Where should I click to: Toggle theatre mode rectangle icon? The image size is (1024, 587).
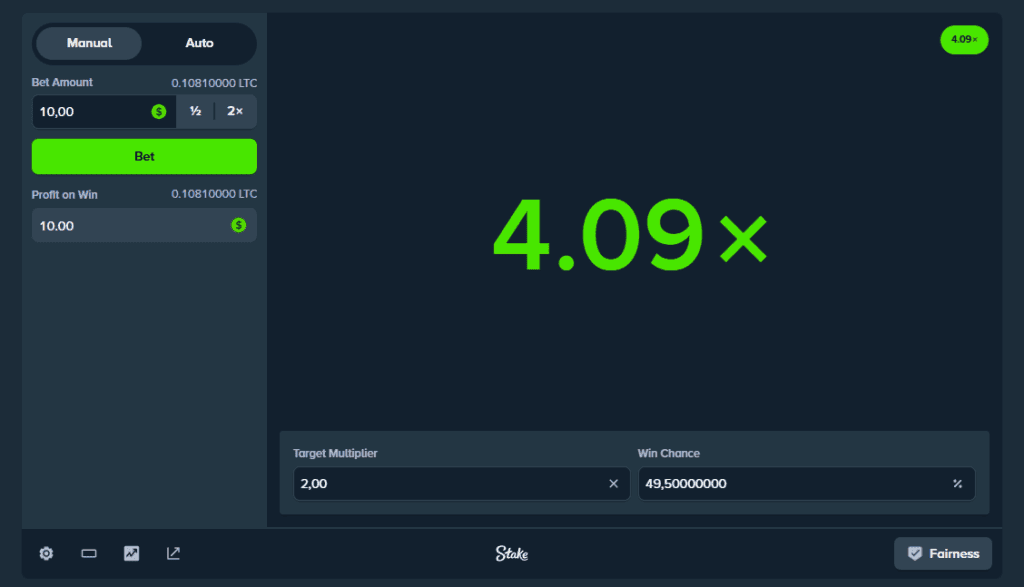coord(89,553)
